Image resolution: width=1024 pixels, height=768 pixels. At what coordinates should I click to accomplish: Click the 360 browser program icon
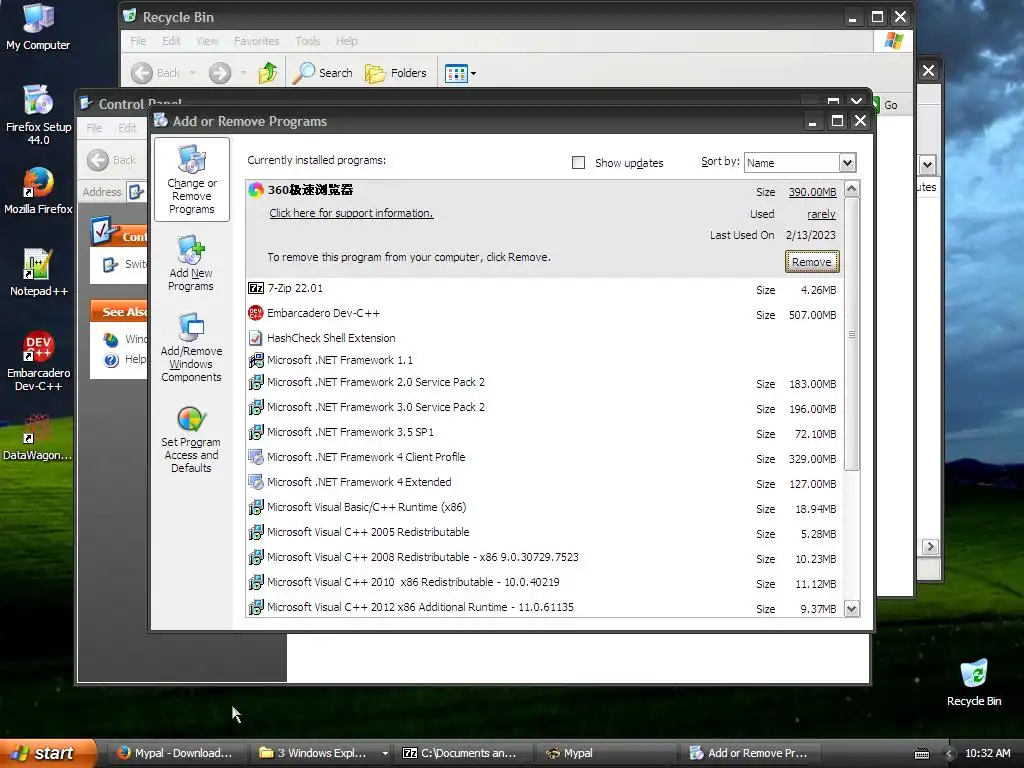click(256, 190)
